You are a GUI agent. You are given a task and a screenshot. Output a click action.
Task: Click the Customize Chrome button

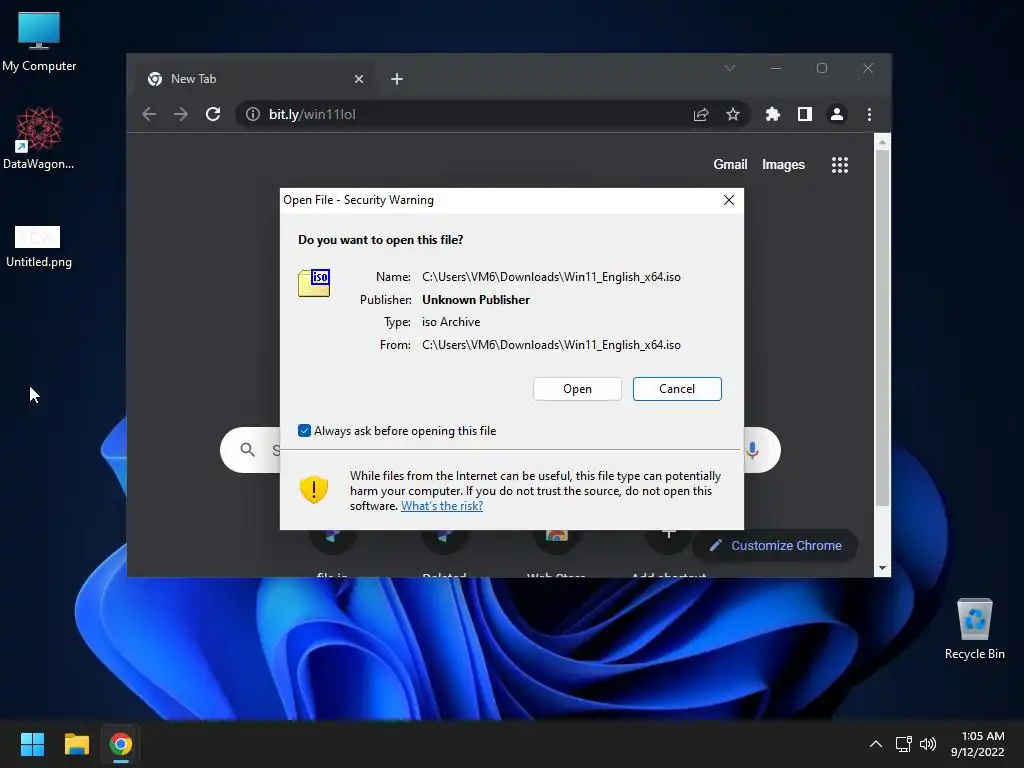(775, 545)
